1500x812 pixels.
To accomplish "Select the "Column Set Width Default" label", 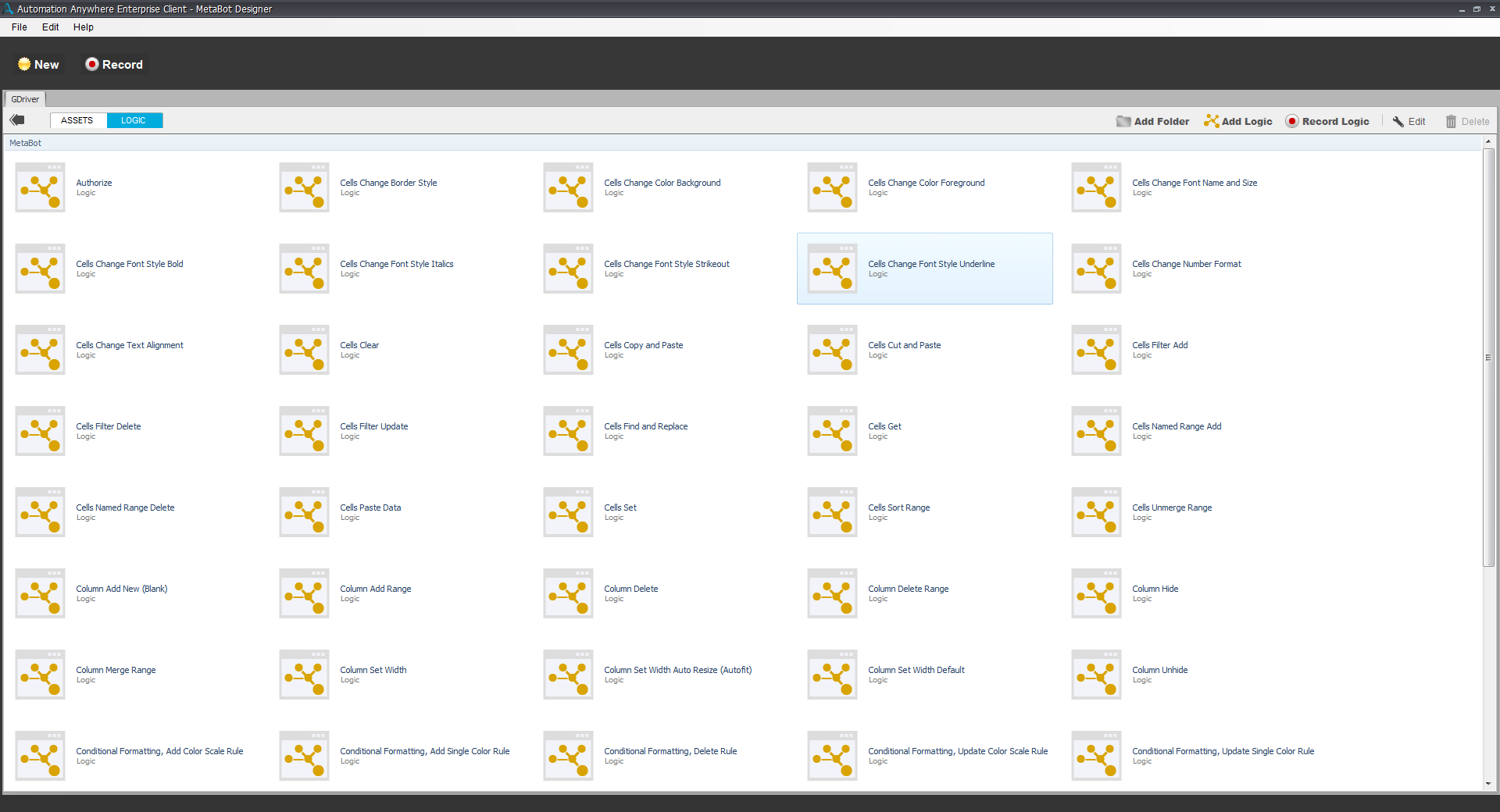I will click(916, 670).
